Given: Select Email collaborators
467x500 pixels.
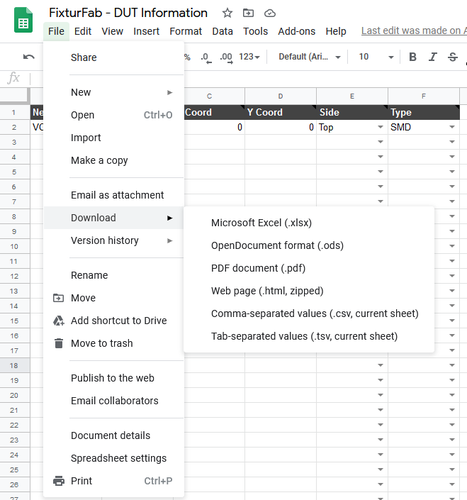Looking at the screenshot, I should click(x=113, y=401).
